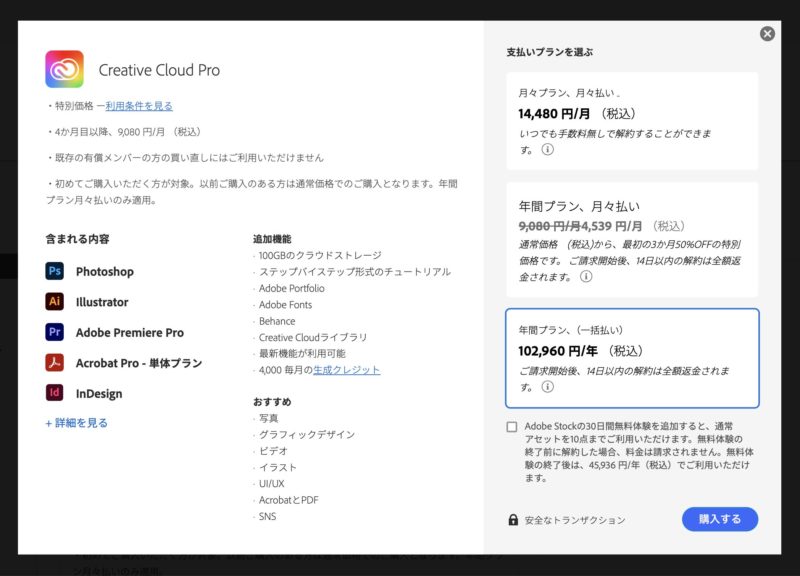Screen dimensions: 800x576
Task: Click the Photoshop app icon
Action: point(55,271)
